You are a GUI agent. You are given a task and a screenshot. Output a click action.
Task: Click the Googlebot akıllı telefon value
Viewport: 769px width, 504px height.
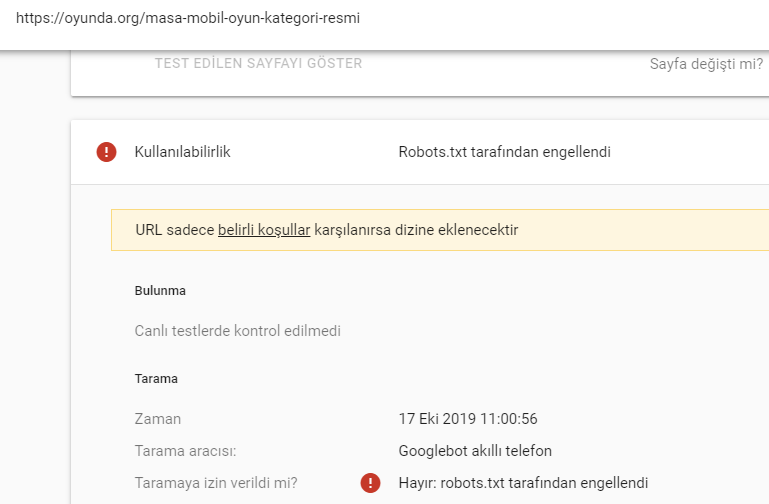click(475, 451)
